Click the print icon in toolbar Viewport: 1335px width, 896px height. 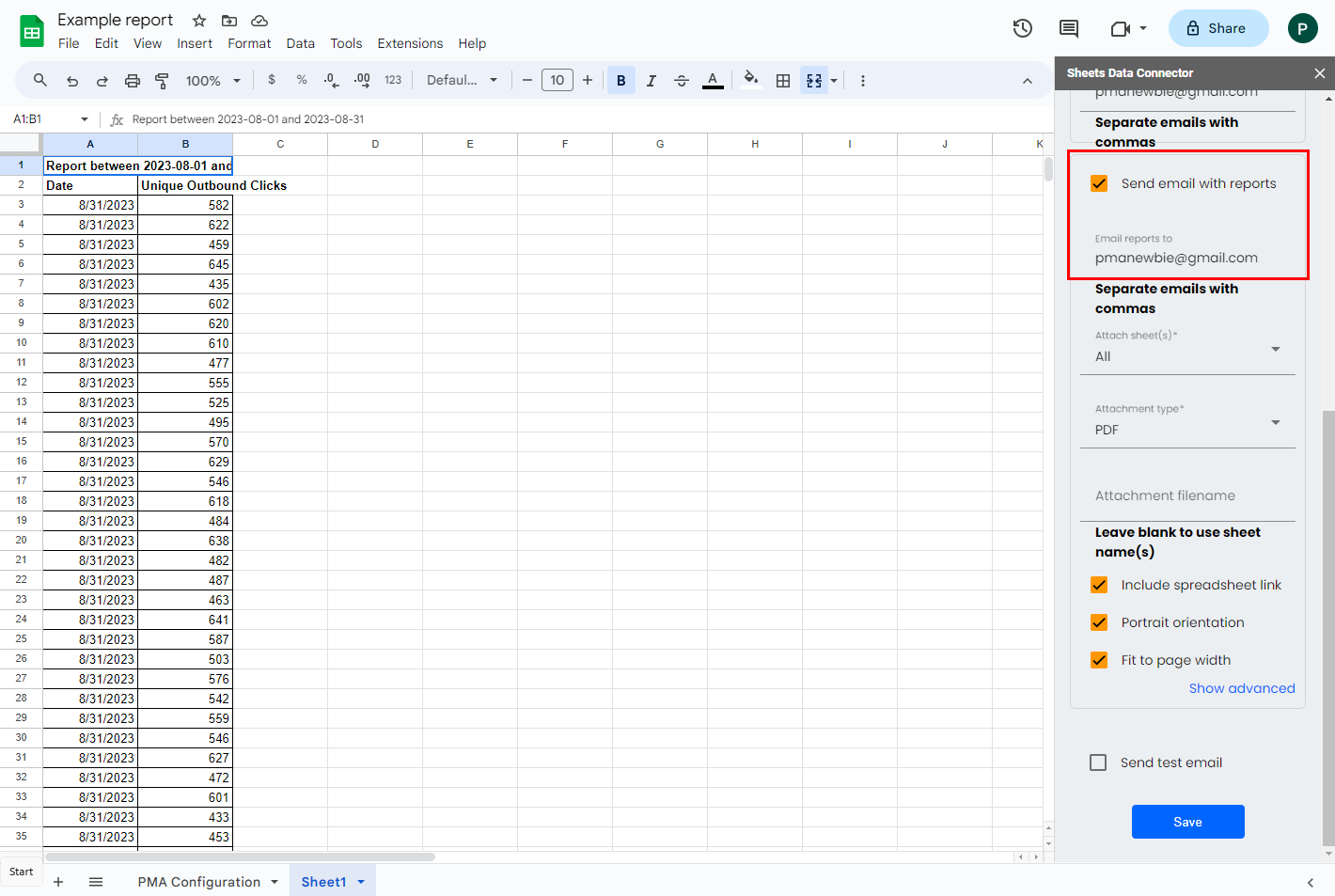(x=133, y=81)
